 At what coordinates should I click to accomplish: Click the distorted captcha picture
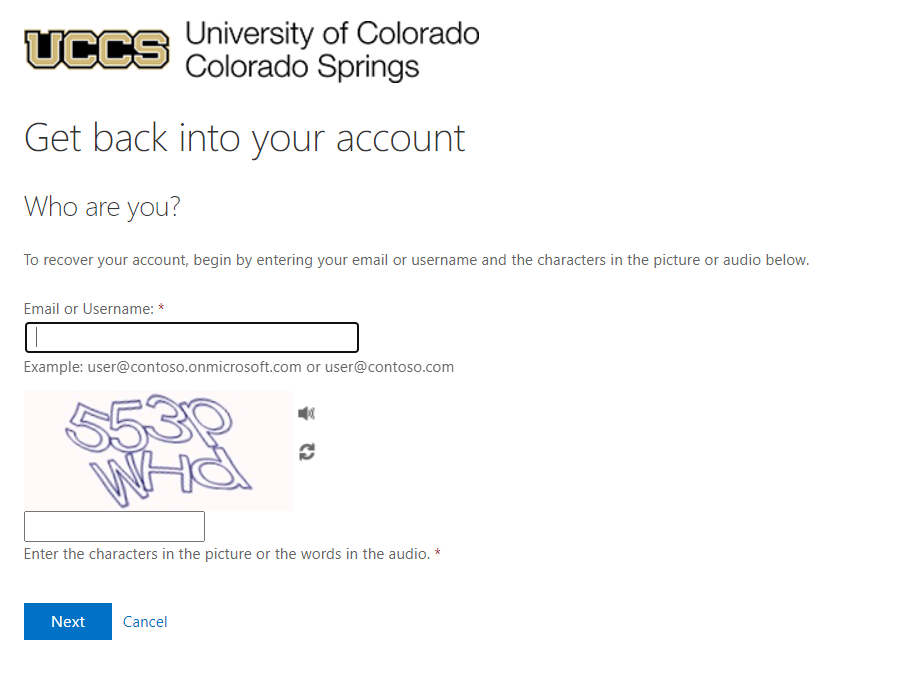coord(159,450)
